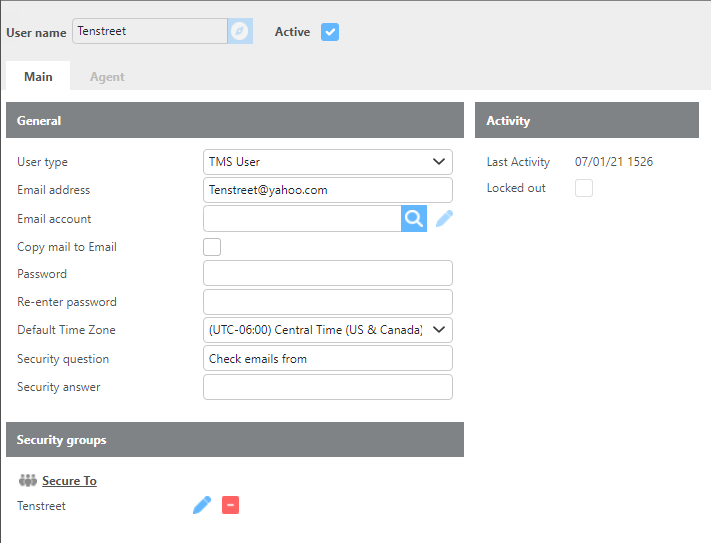Select the Security answer input box
The width and height of the screenshot is (711, 543).
click(327, 387)
